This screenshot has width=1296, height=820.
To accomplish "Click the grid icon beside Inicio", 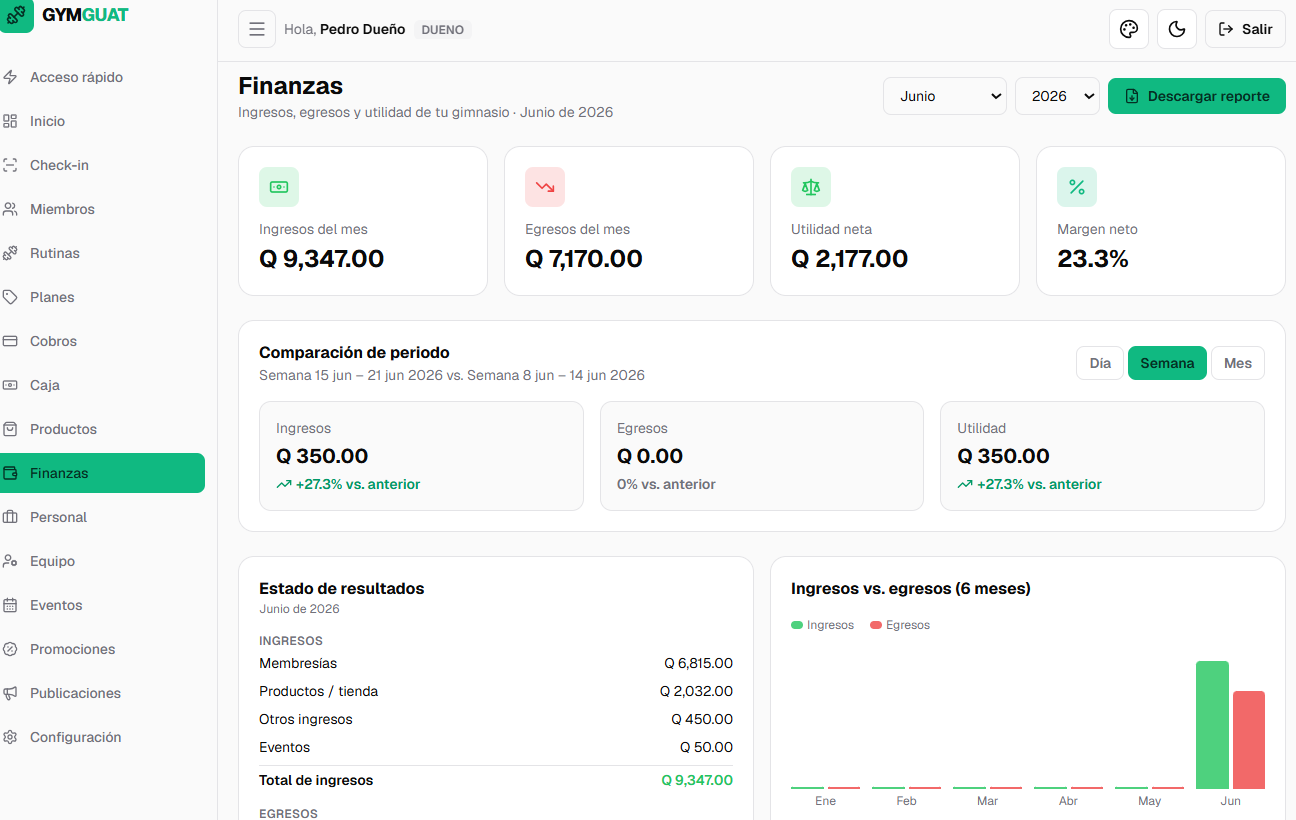I will (x=10, y=121).
